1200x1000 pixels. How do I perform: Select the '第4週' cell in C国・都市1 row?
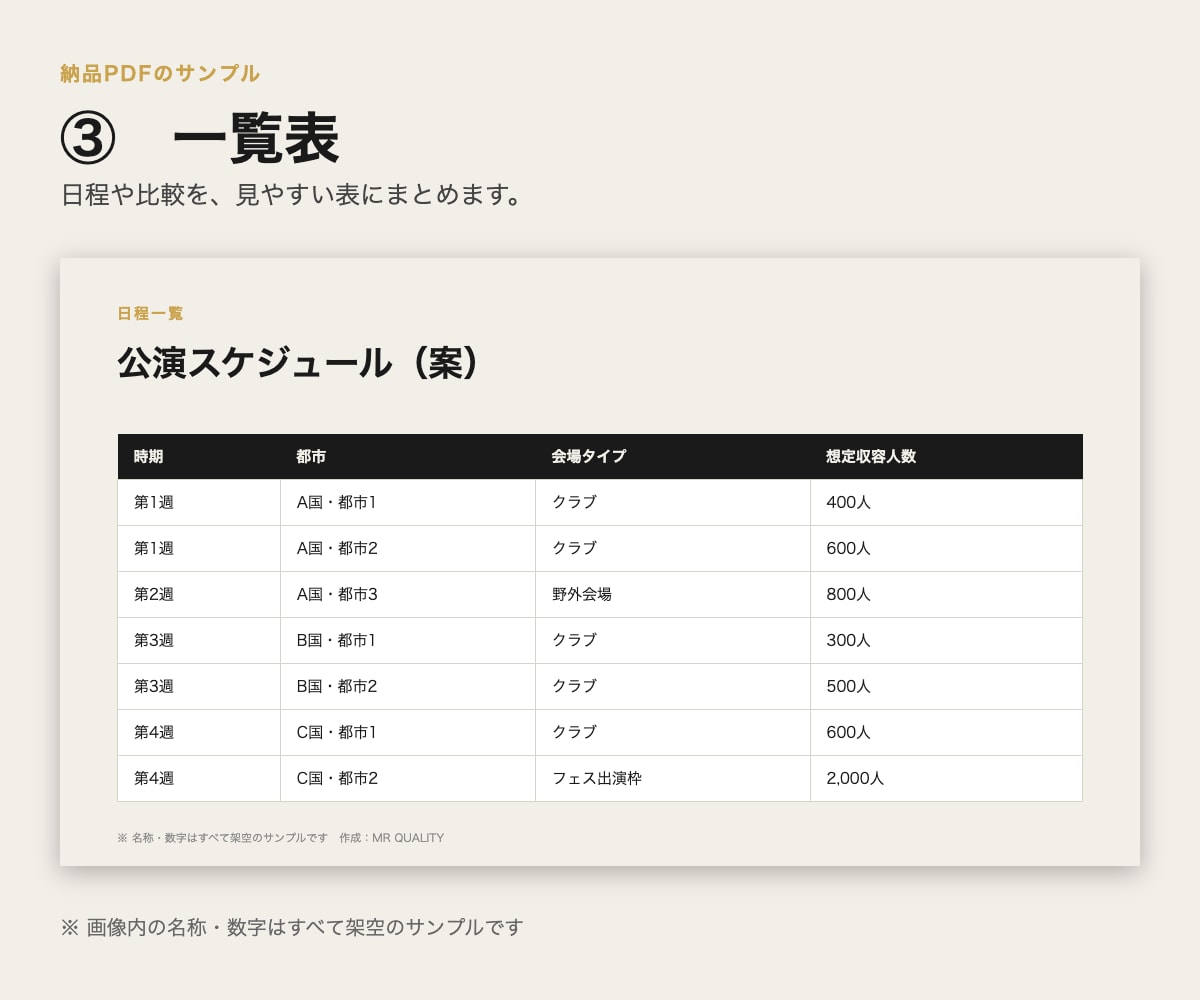(x=199, y=732)
